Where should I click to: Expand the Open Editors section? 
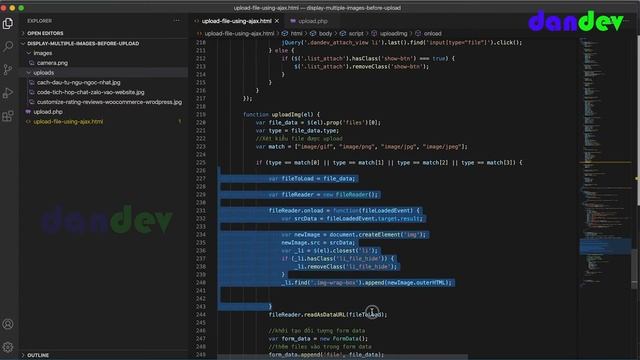(45, 33)
